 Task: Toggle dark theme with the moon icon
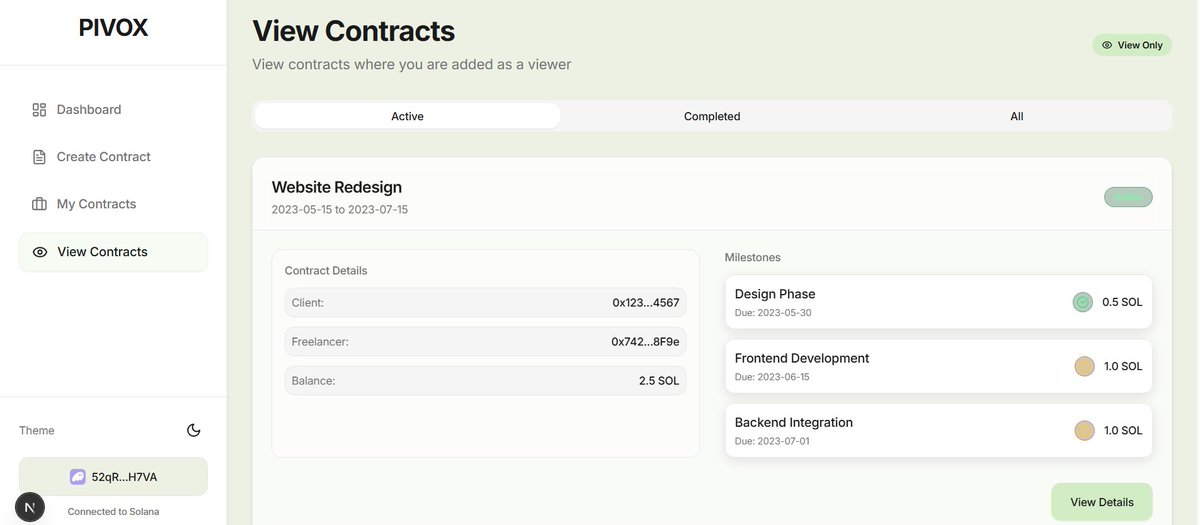[x=194, y=430]
